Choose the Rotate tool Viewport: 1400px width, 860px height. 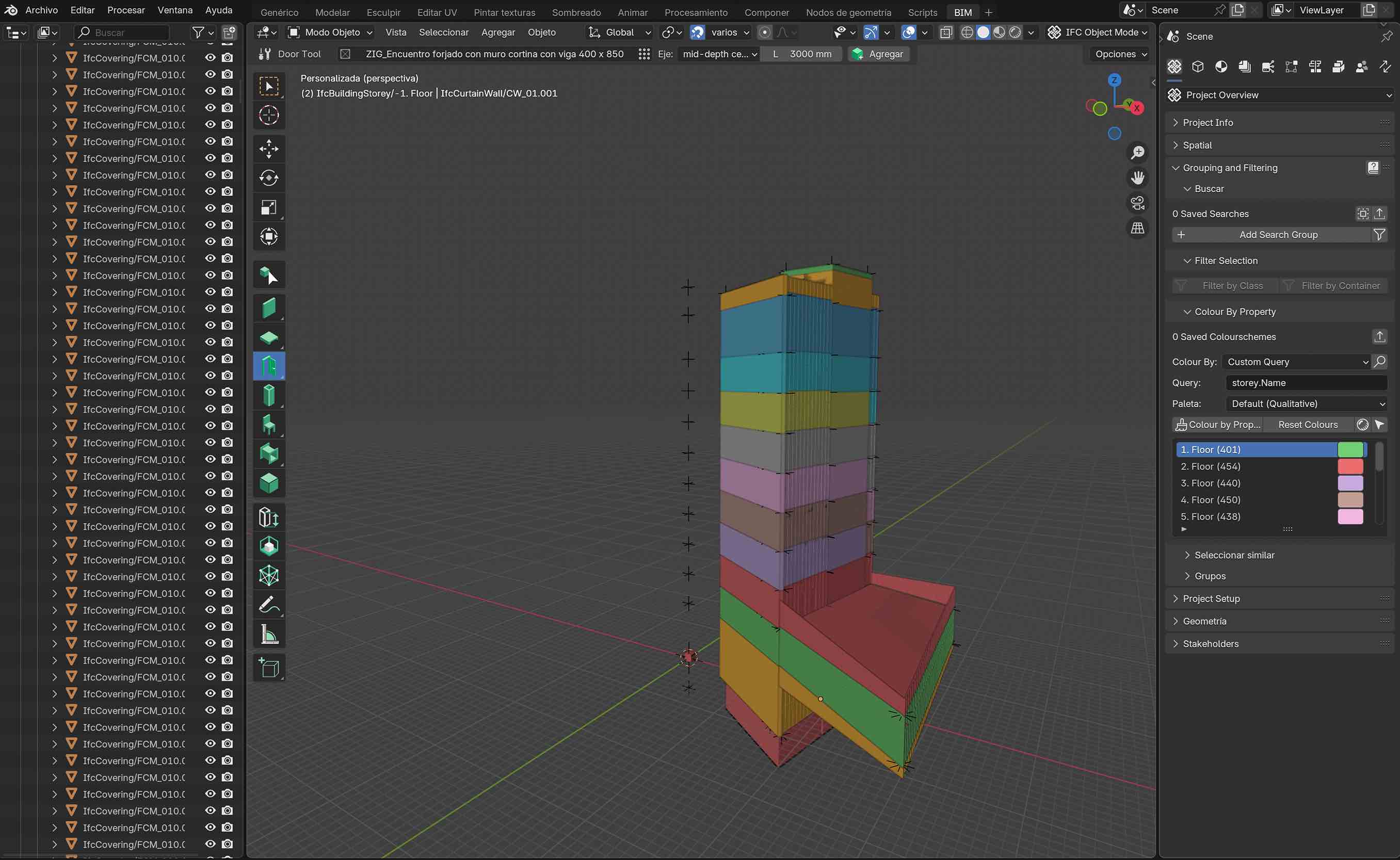[269, 178]
